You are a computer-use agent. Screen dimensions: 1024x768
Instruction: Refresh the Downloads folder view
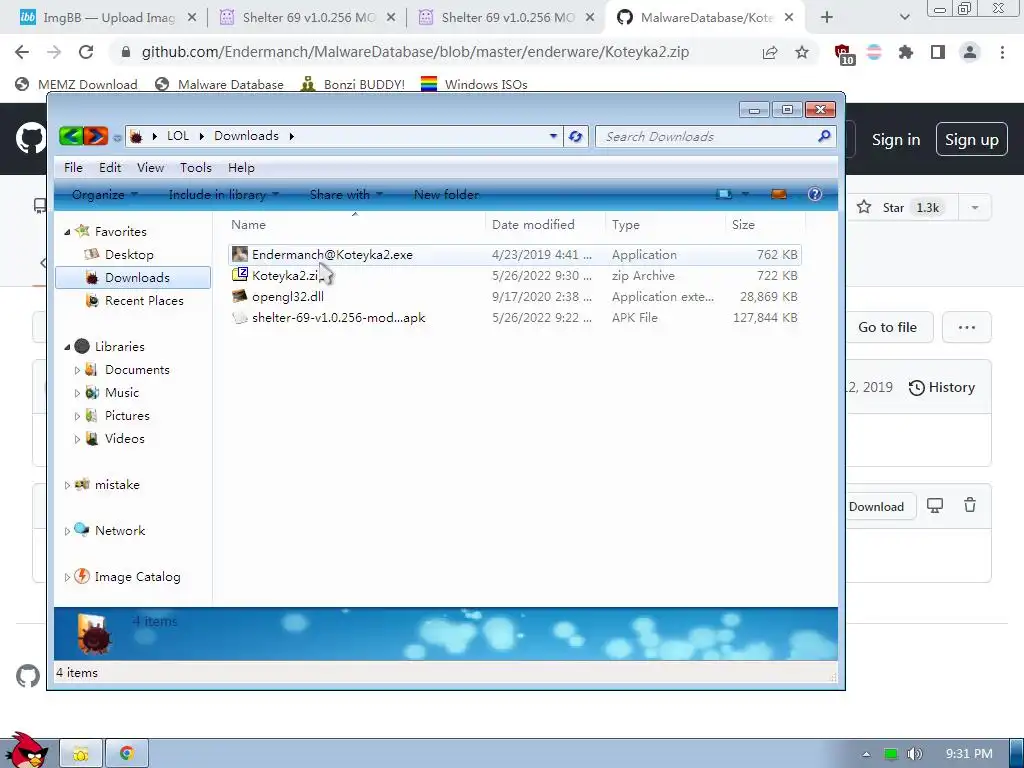coord(575,136)
